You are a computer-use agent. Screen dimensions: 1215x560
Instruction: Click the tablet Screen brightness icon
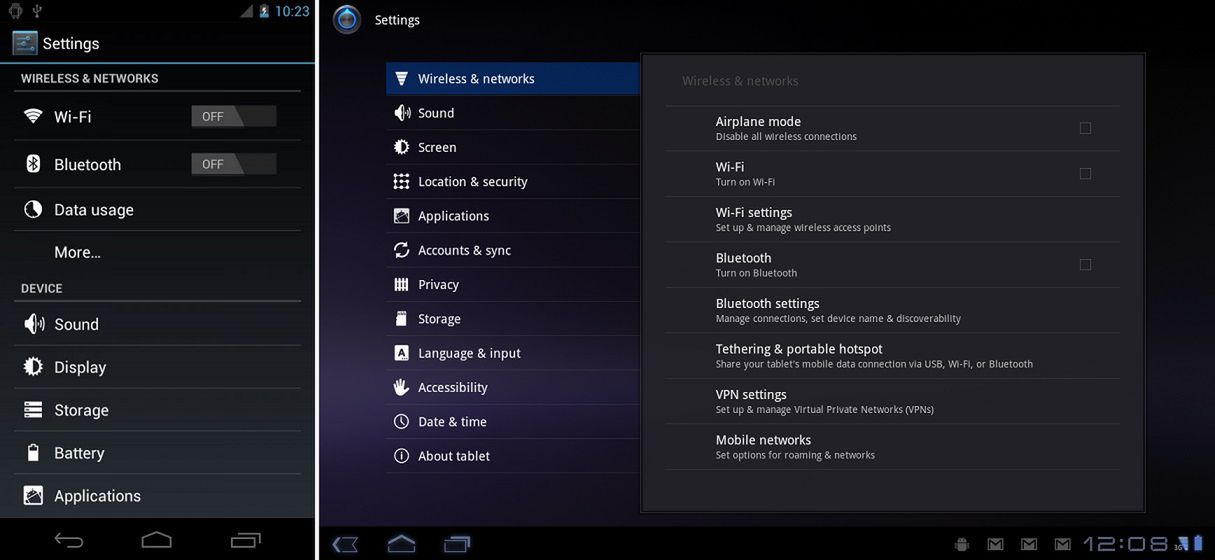coord(401,147)
